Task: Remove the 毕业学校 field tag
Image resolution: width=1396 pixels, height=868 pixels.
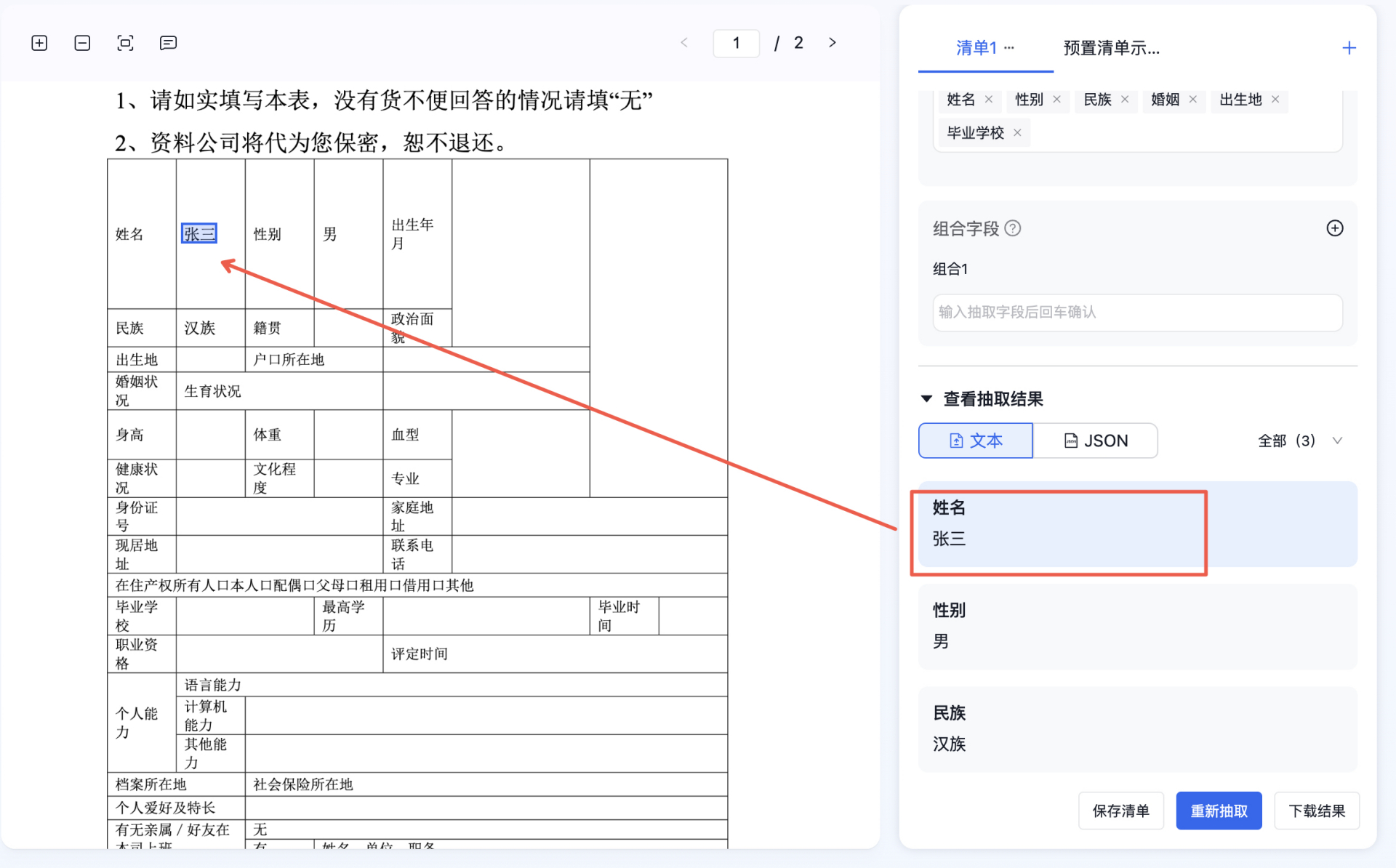Action: tap(1017, 133)
